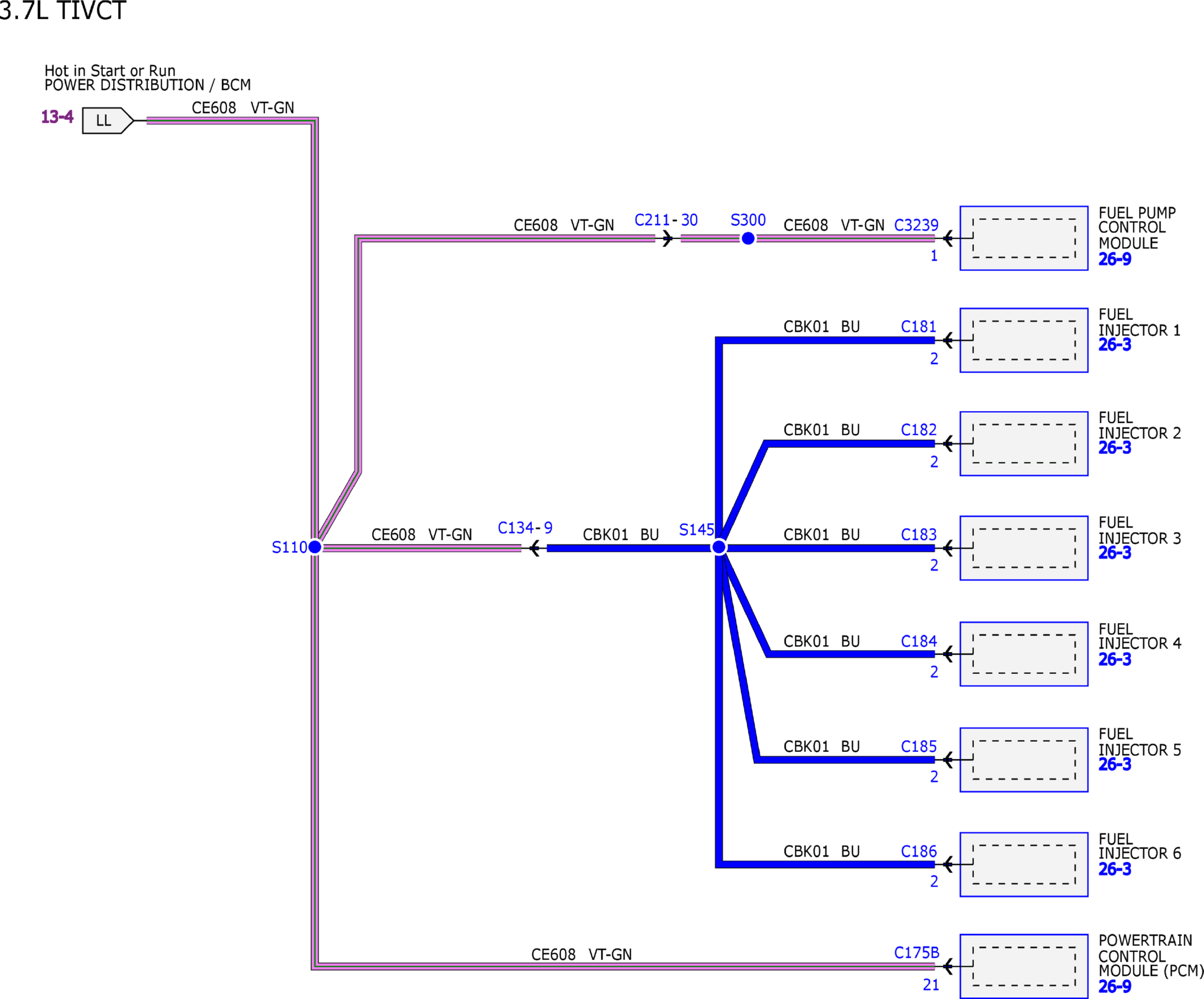Screen dimensions: 1204x999
Task: Open connector C183 label
Action: (919, 534)
